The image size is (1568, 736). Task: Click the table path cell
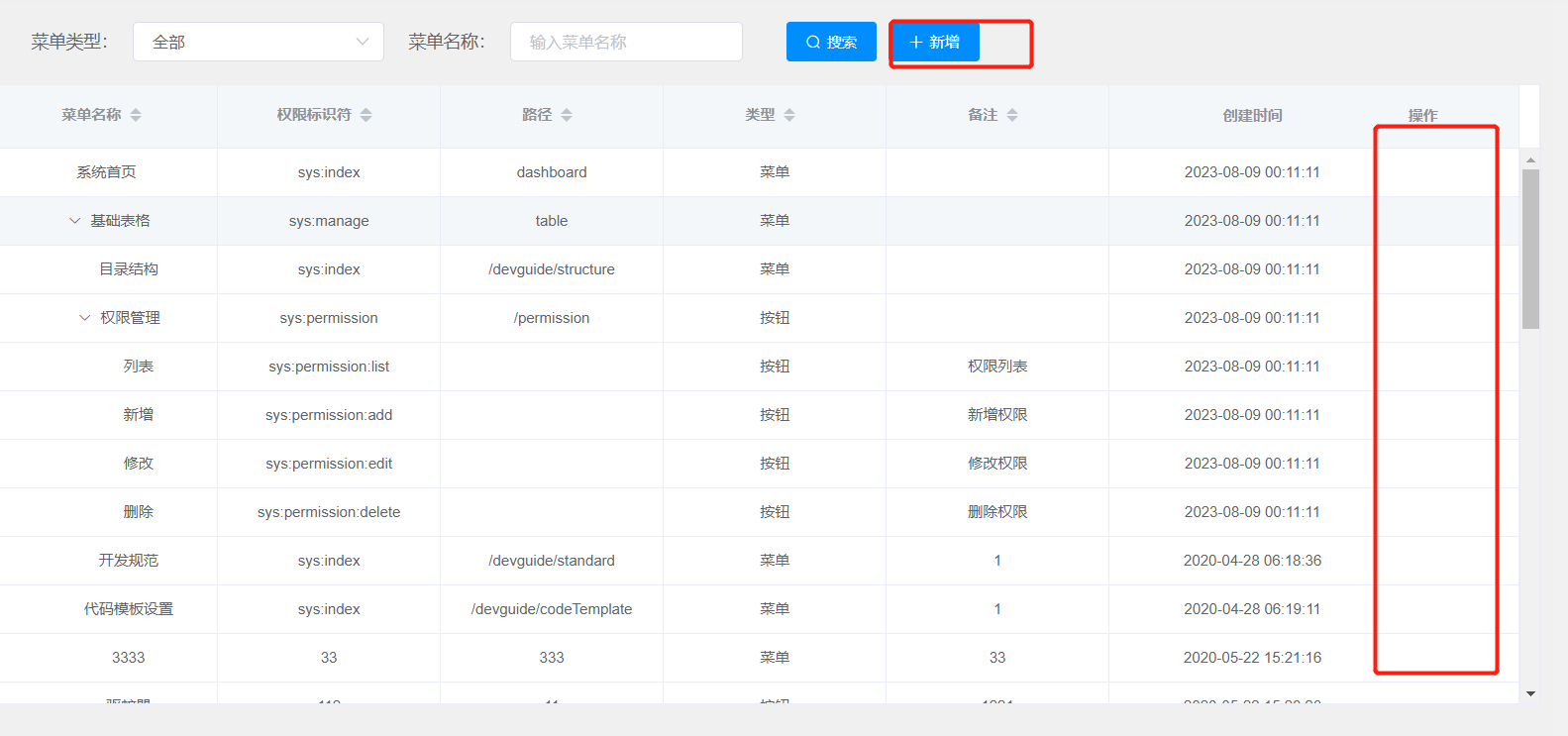click(x=552, y=221)
